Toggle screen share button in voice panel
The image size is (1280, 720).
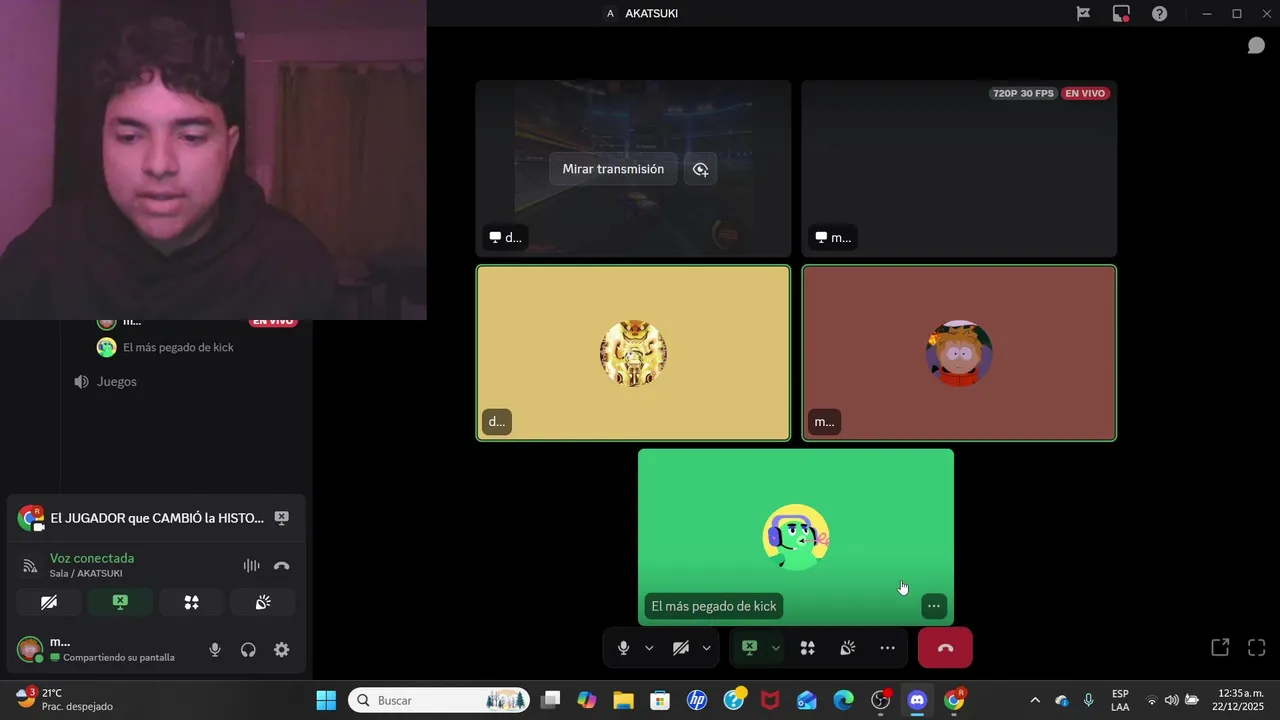tap(120, 602)
